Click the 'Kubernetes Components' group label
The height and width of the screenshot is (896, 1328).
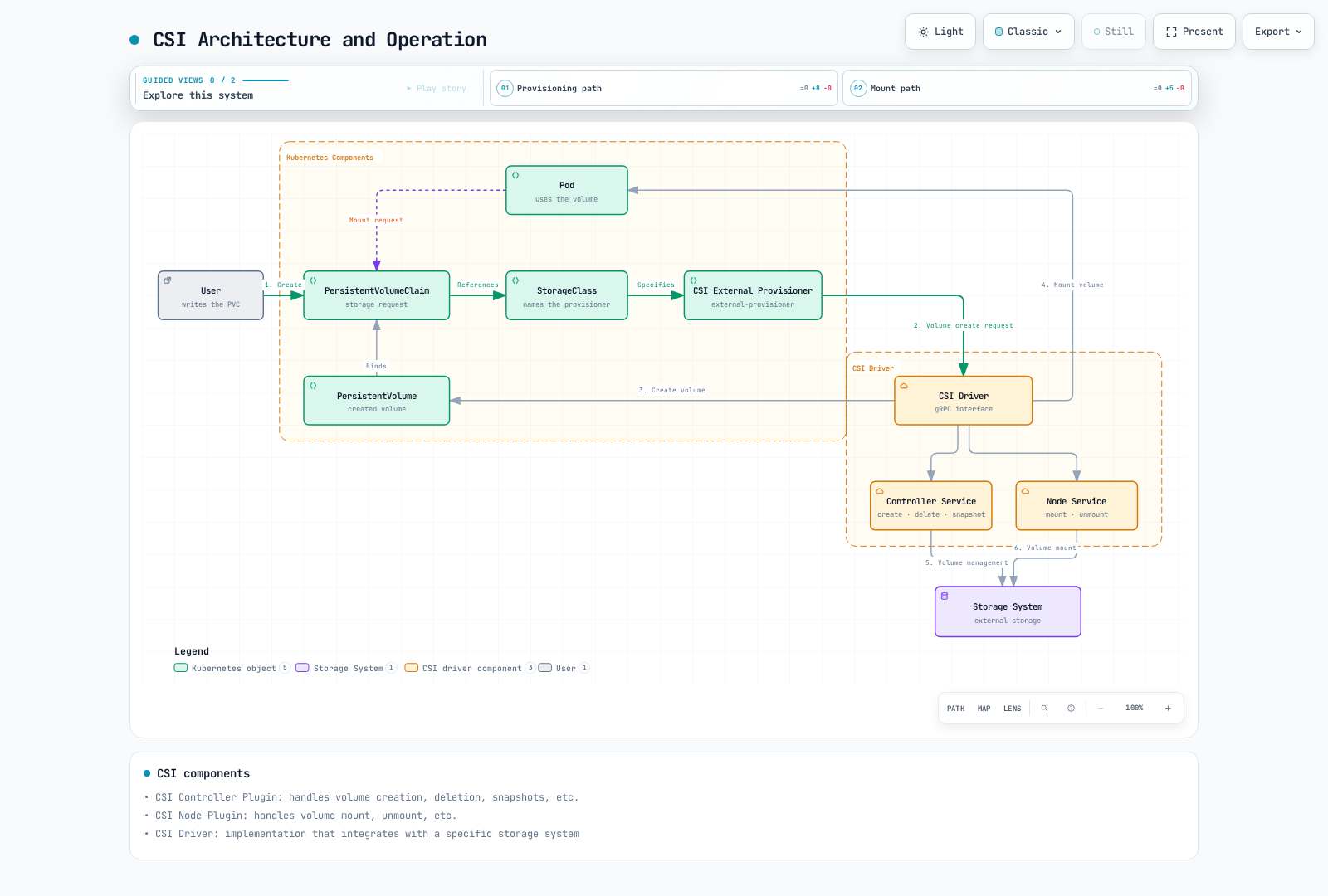tap(330, 158)
